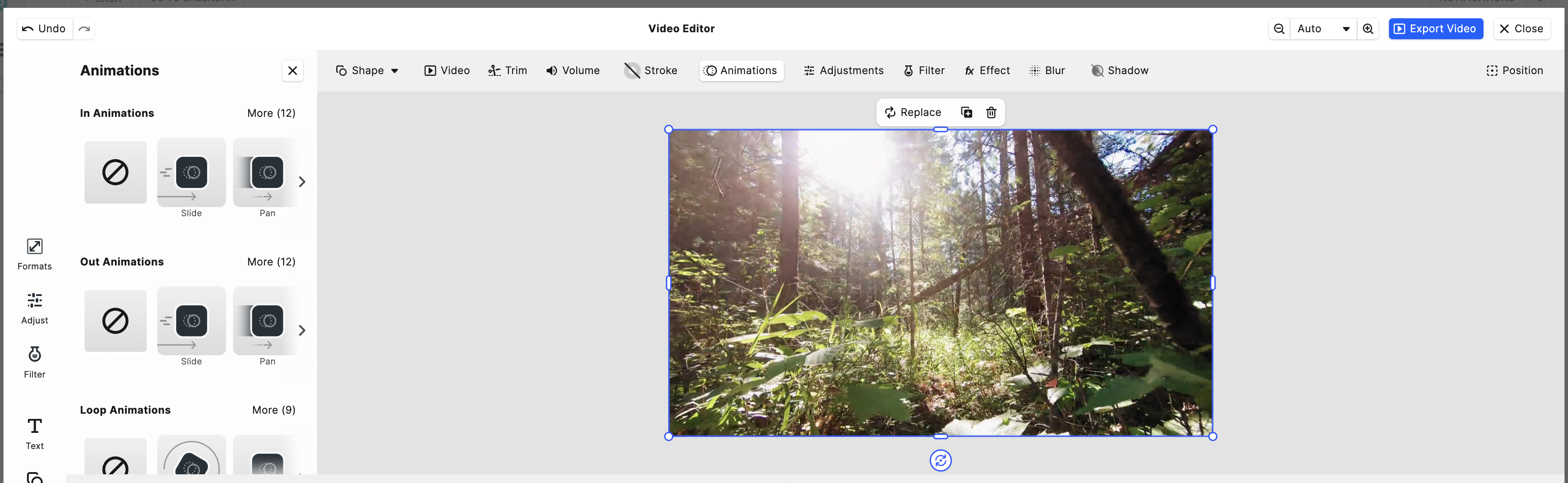Choose the Slide In Animation

191,172
